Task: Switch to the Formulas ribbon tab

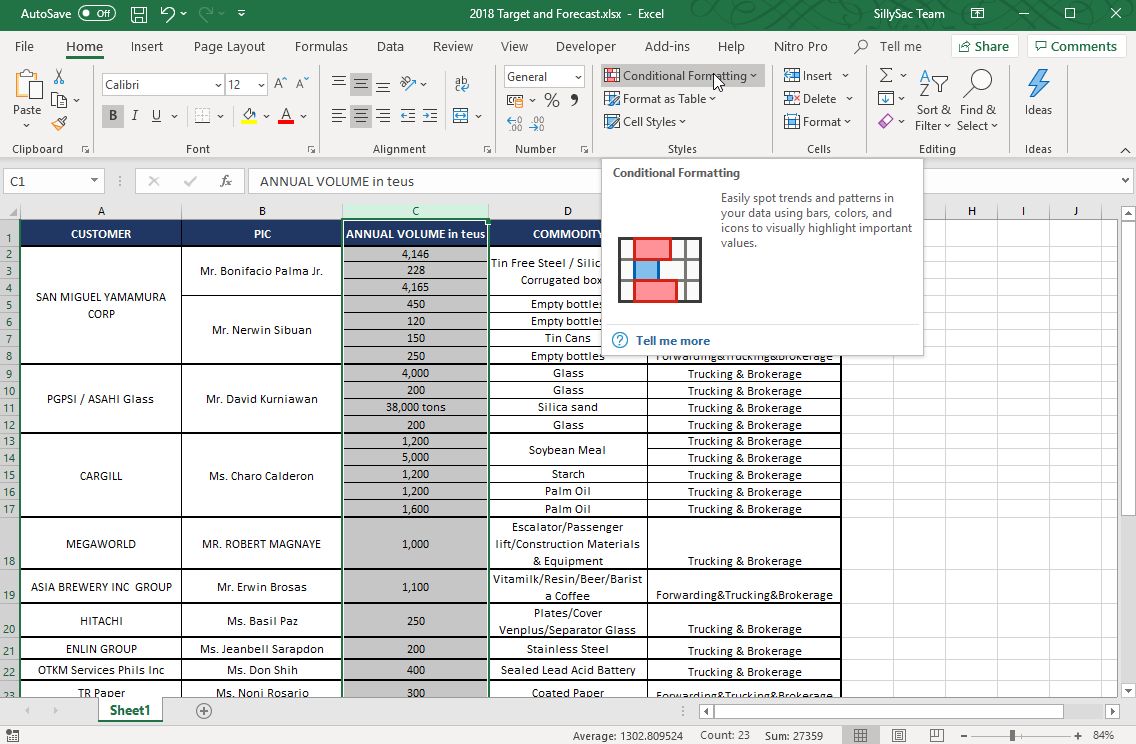Action: (x=321, y=46)
